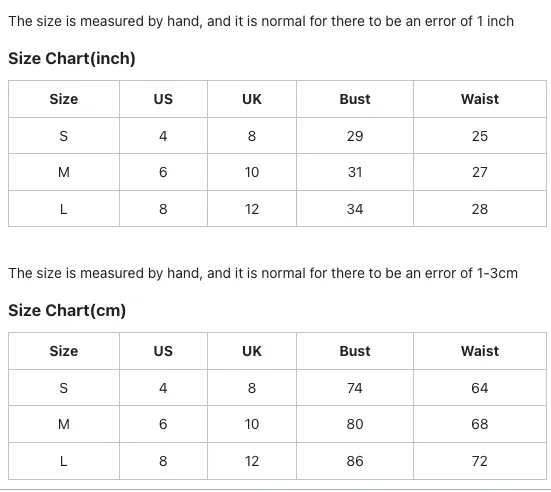Click the 1 inch error note text

[261, 21]
